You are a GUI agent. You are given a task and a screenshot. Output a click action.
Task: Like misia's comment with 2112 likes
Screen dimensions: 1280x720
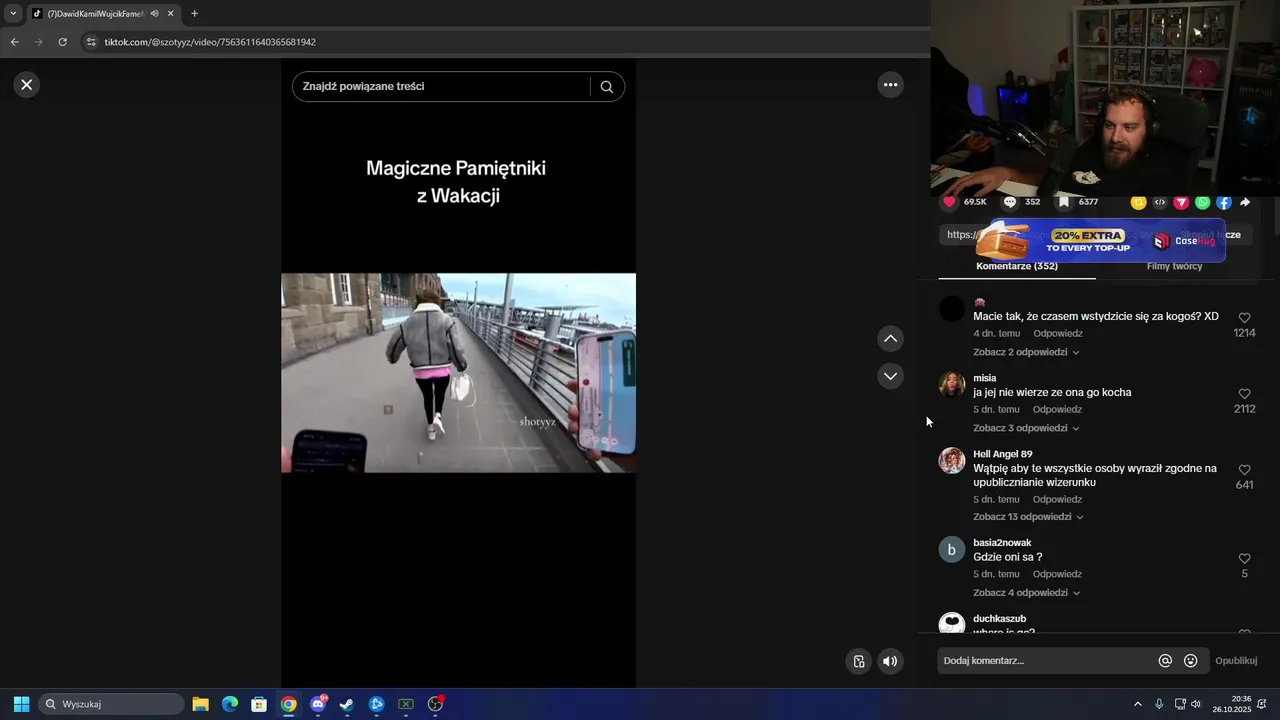[x=1244, y=394]
